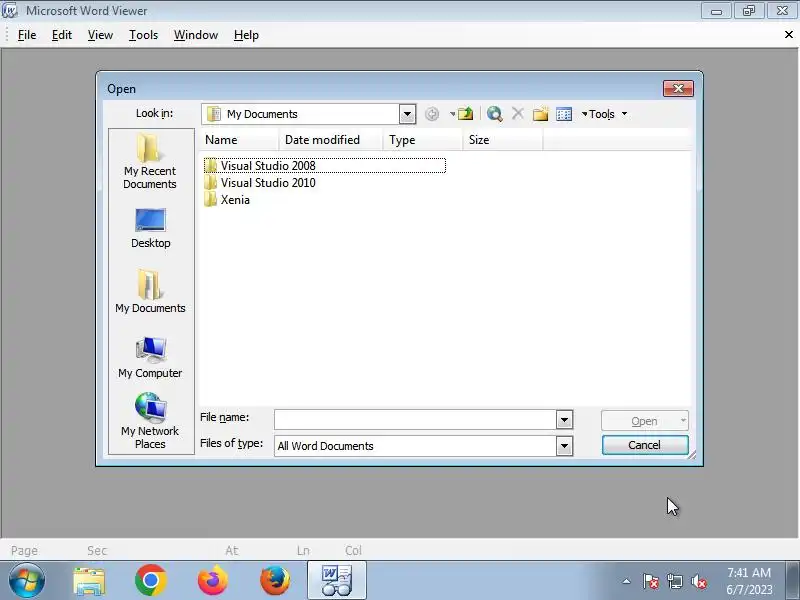This screenshot has height=600, width=800.
Task: Open the Back button history arrow
Action: point(452,114)
